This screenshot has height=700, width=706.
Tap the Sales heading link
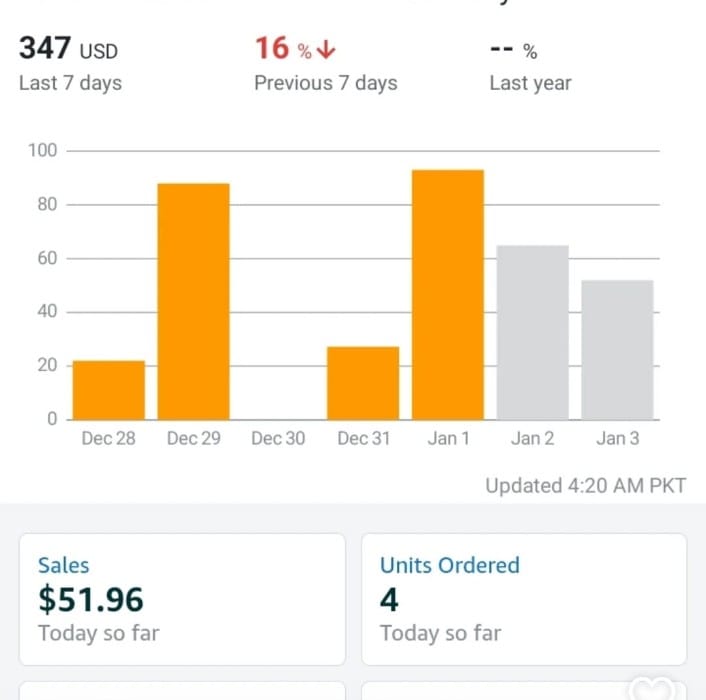pos(63,565)
